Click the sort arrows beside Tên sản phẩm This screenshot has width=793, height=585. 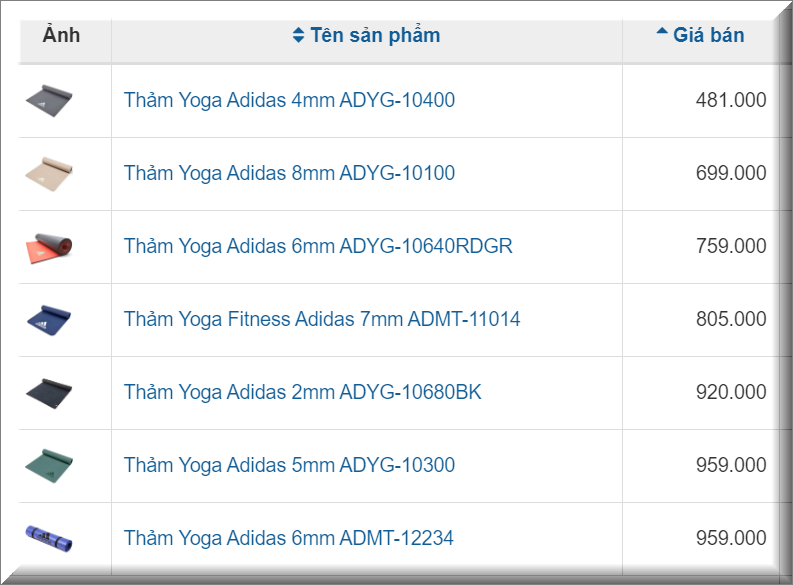(x=298, y=35)
